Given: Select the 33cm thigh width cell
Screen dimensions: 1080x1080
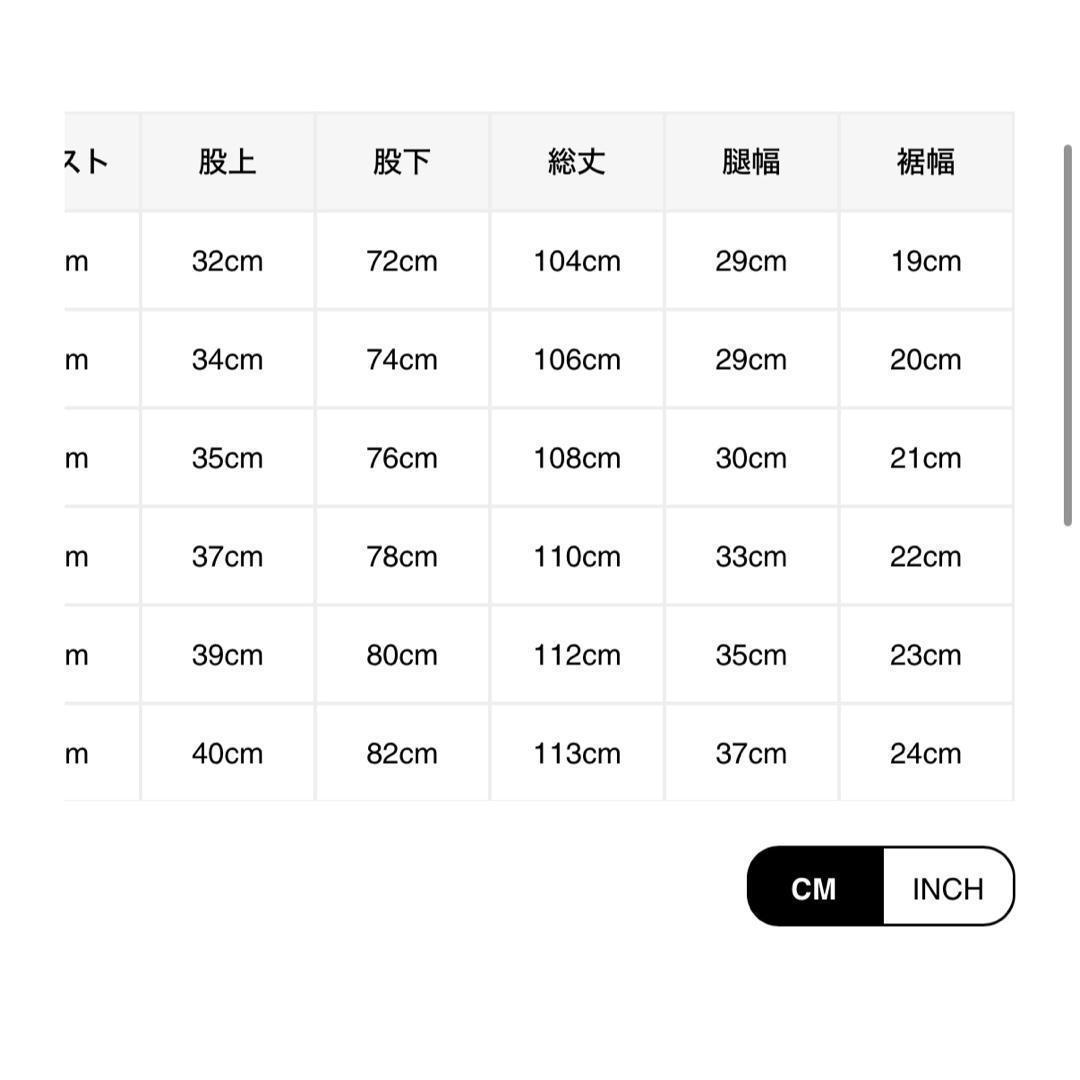Looking at the screenshot, I should (x=751, y=557).
